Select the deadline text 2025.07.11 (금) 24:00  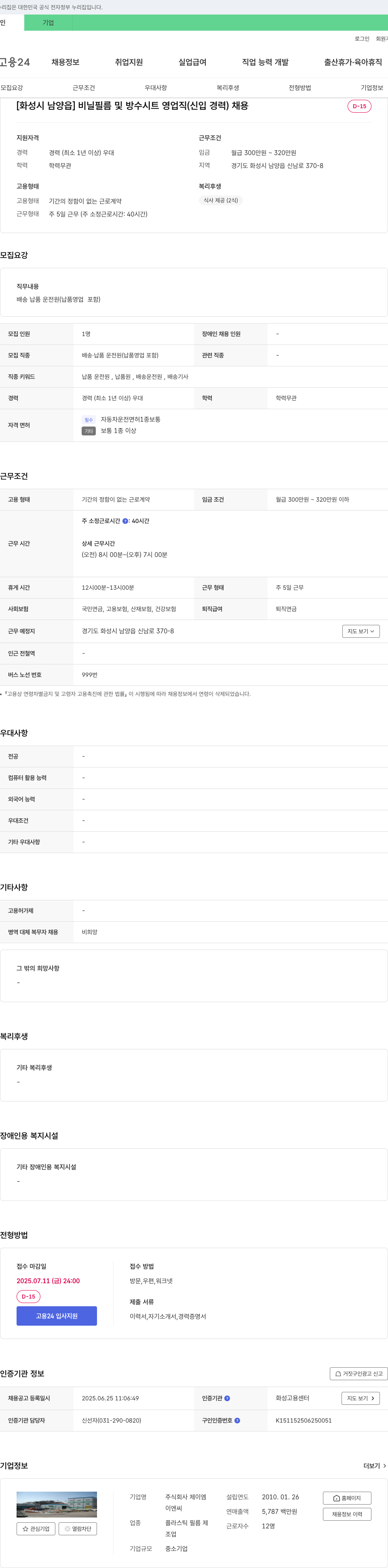[48, 1281]
